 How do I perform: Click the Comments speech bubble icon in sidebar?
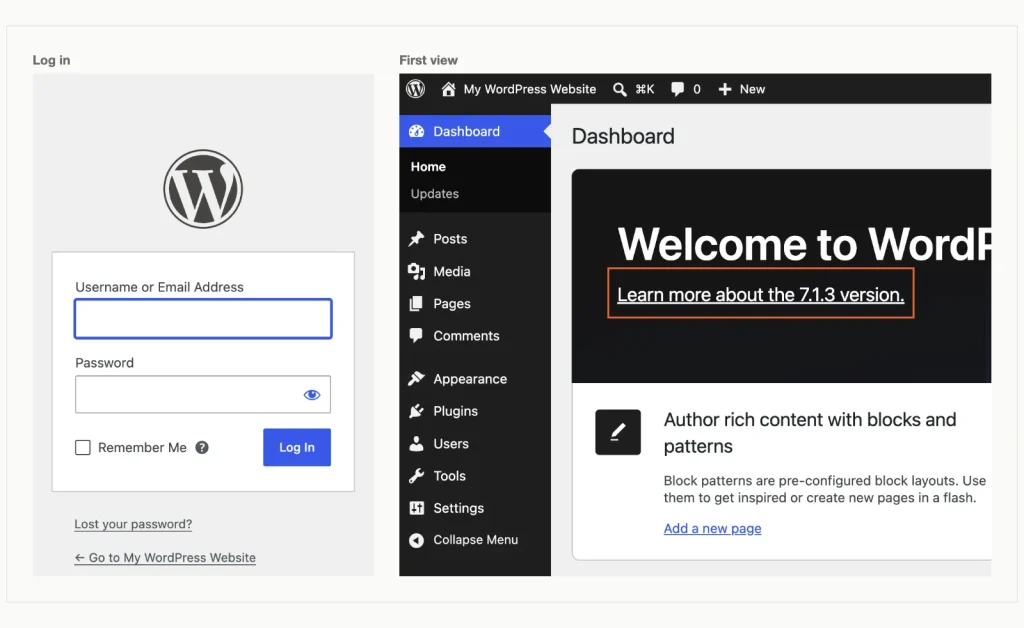pyautogui.click(x=416, y=336)
